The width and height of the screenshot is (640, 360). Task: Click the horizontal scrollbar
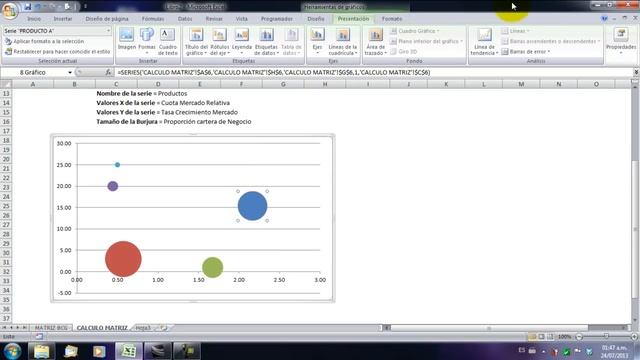pos(489,328)
